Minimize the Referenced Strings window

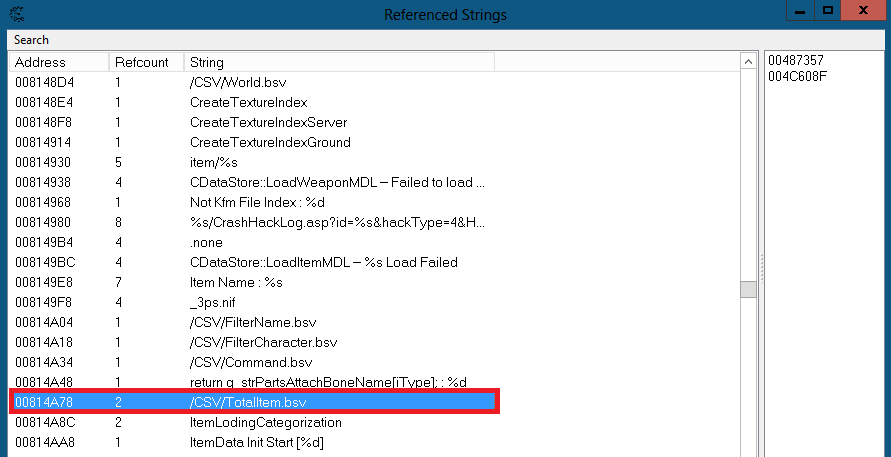tap(801, 11)
